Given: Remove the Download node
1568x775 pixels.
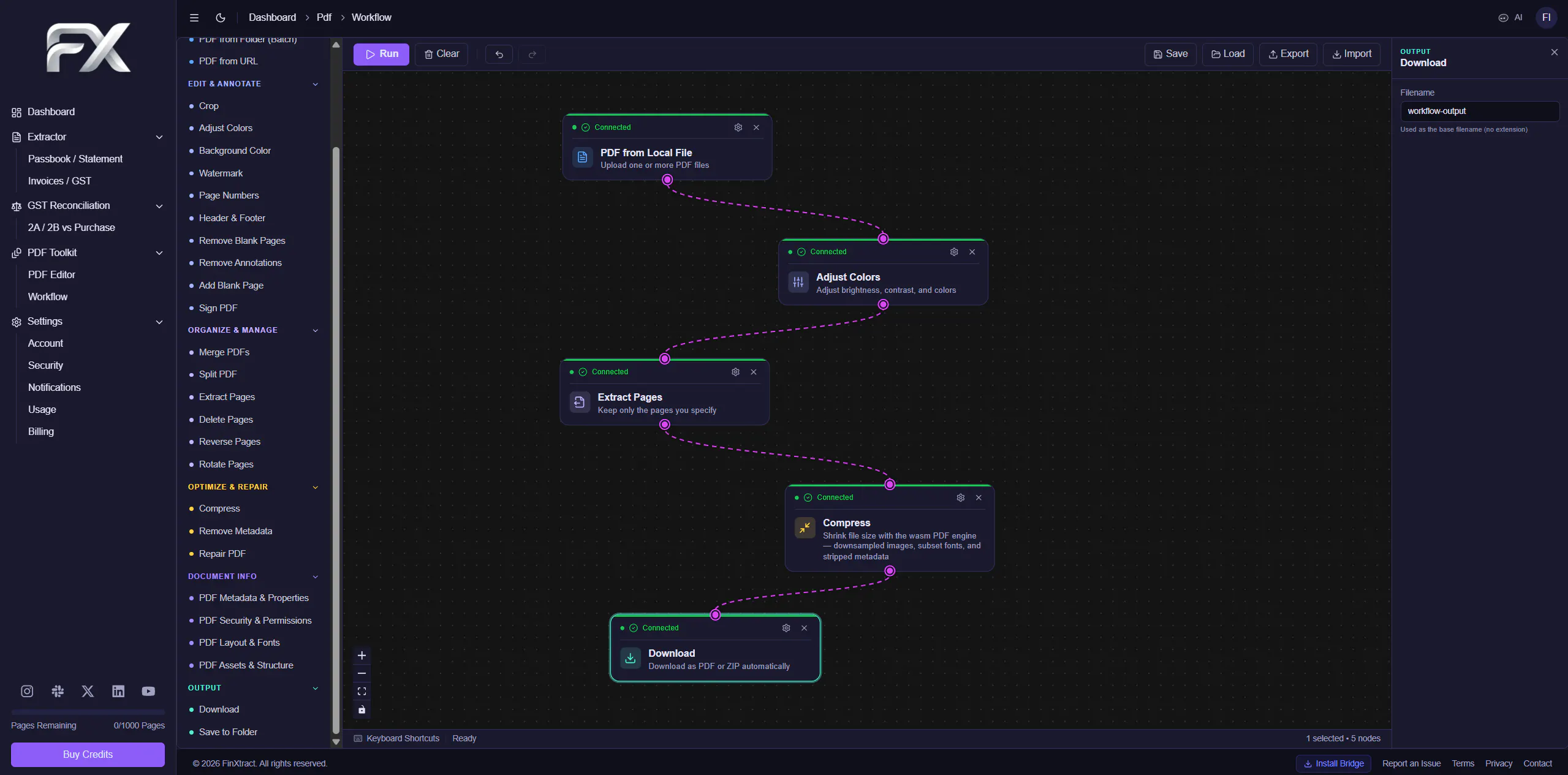Looking at the screenshot, I should click(805, 628).
